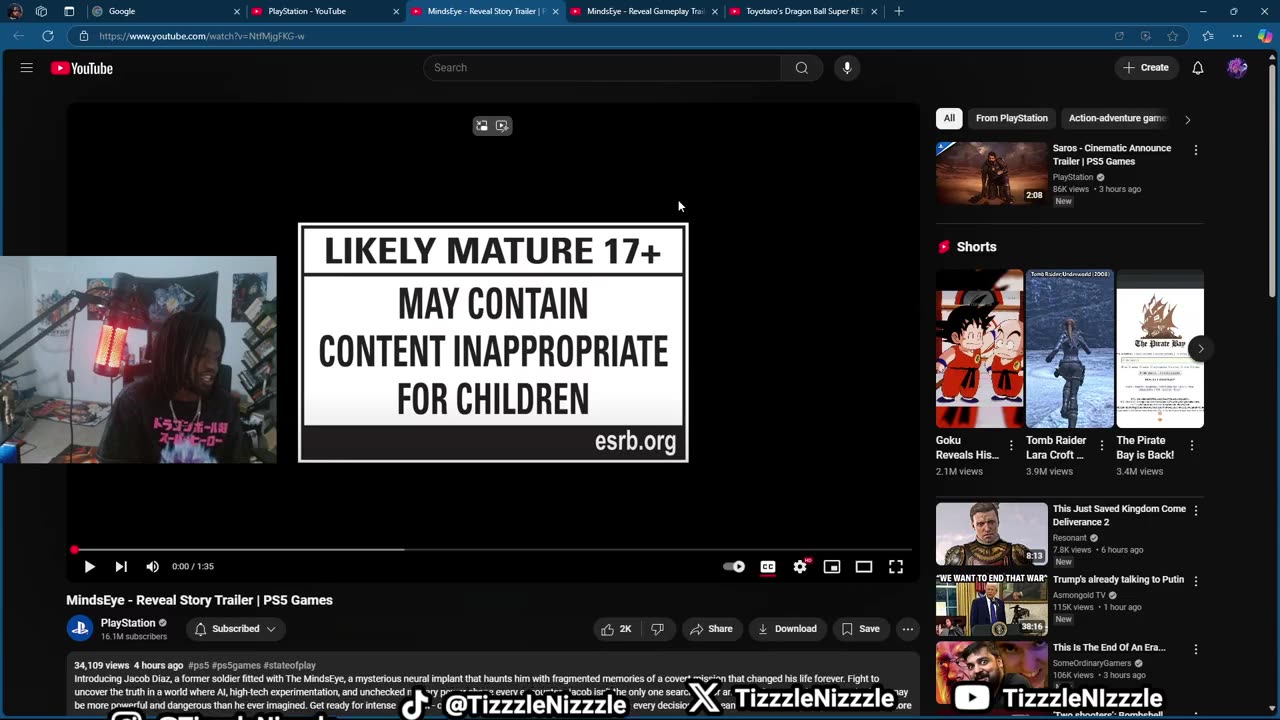Like the MindsEye video
This screenshot has width=1280, height=720.
tap(617, 629)
